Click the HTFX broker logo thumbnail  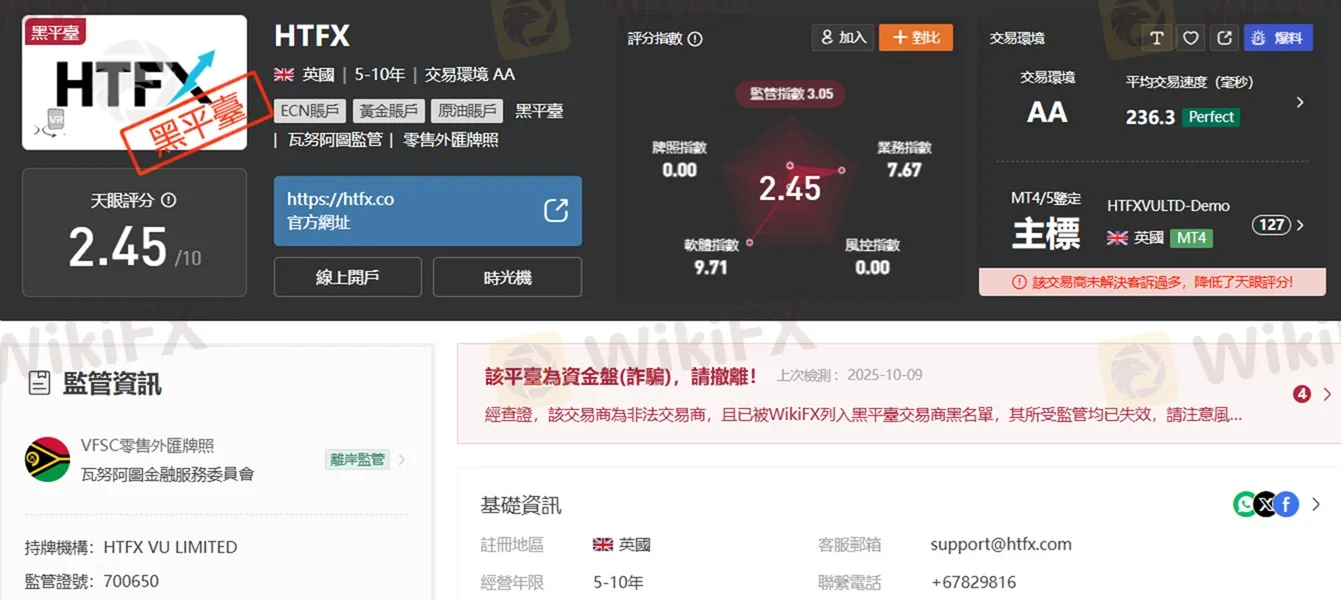(134, 83)
